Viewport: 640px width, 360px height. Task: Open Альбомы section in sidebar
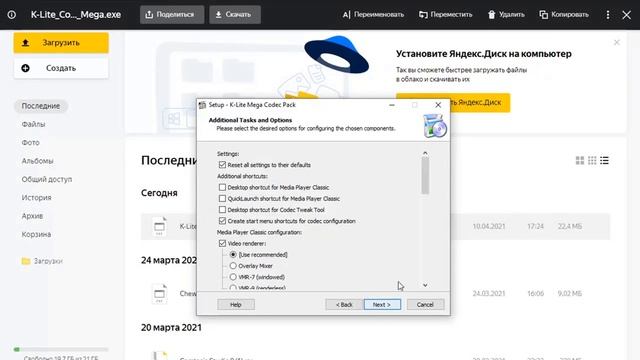coord(38,161)
